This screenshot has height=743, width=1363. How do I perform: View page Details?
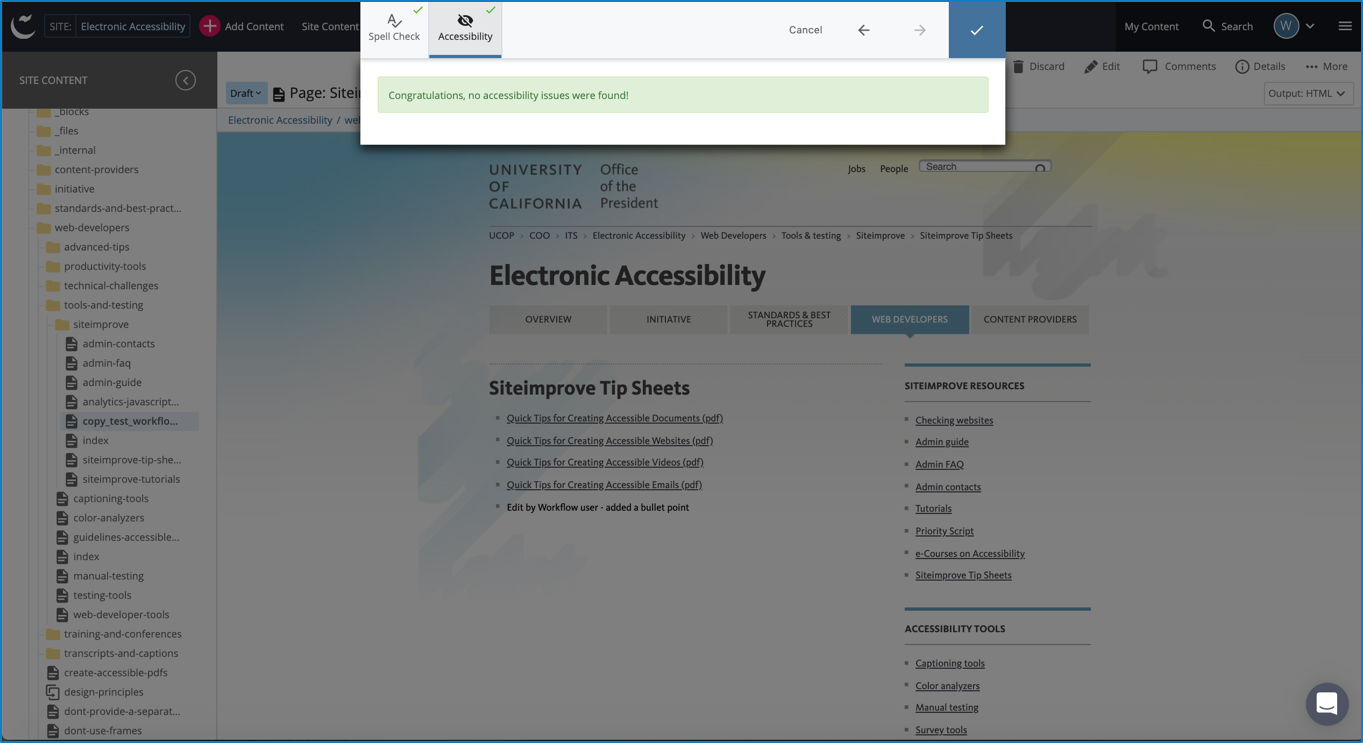coord(1260,66)
